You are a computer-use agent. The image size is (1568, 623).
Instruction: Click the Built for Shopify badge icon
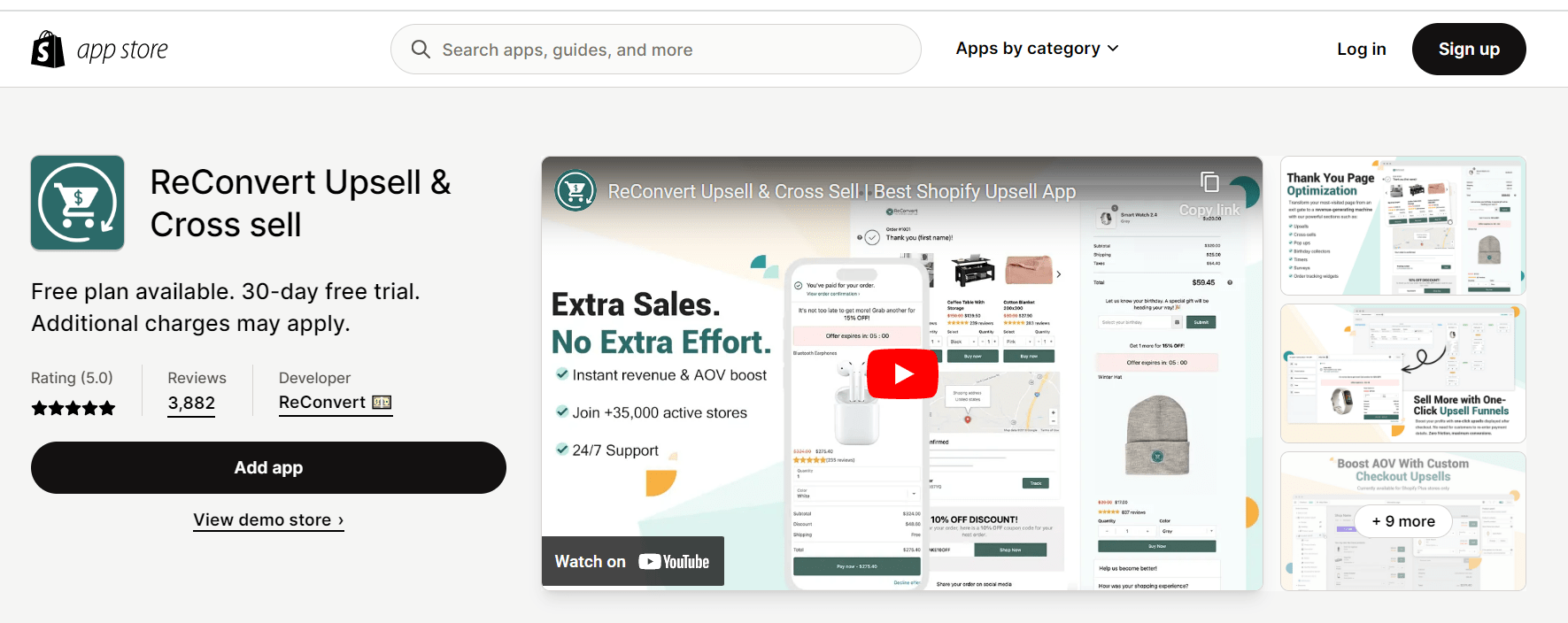(x=382, y=403)
